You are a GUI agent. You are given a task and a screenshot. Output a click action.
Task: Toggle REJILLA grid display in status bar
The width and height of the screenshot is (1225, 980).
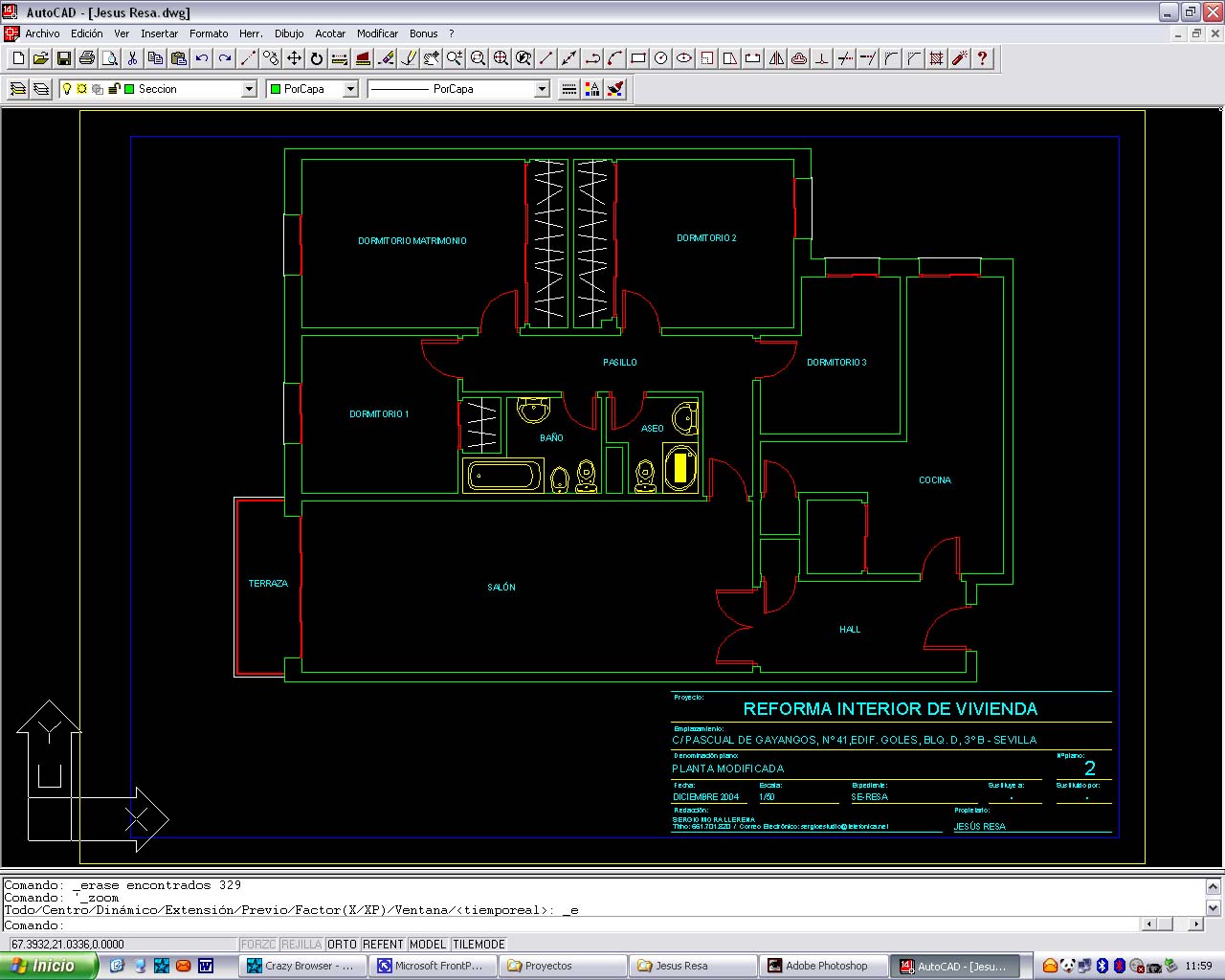point(301,945)
